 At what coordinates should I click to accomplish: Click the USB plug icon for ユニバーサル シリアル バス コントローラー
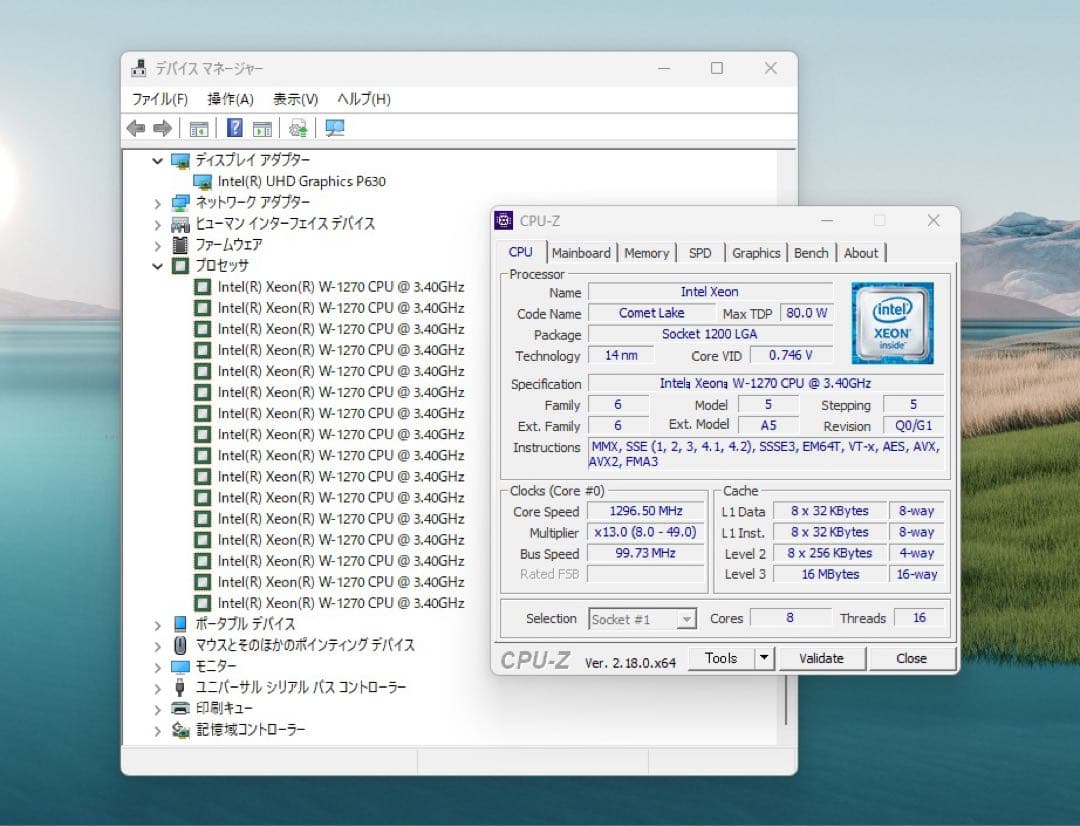[180, 688]
